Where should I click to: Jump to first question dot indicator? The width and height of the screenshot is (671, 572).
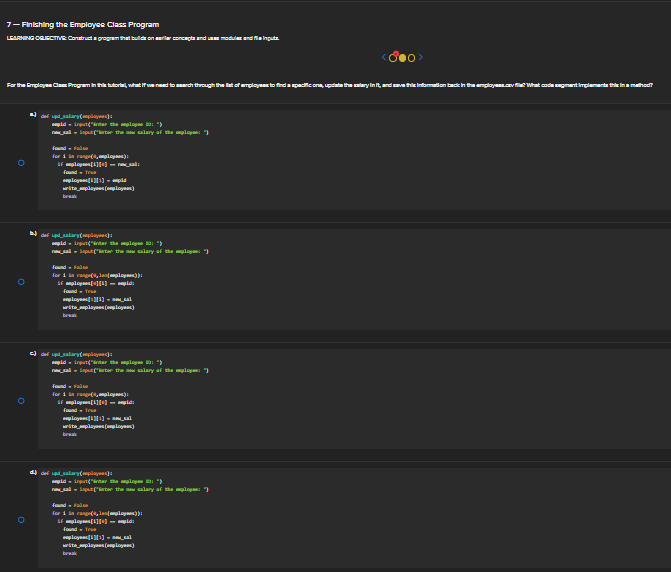point(393,58)
